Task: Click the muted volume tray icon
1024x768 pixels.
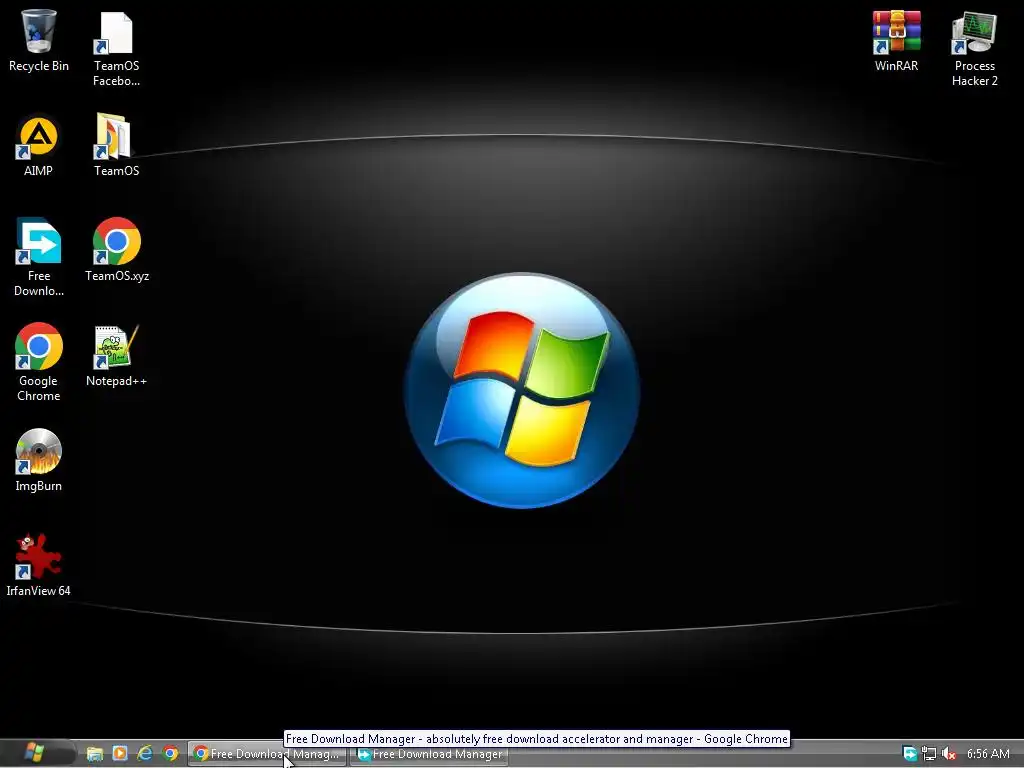Action: tap(949, 754)
